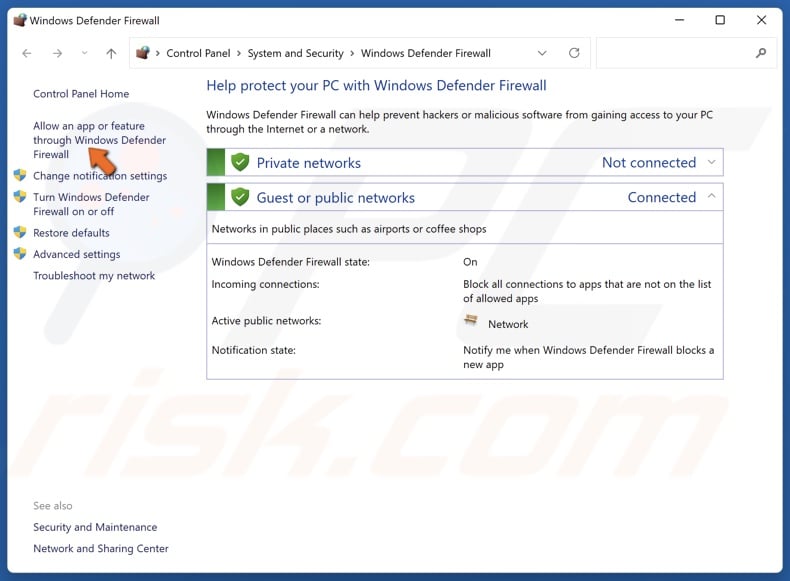This screenshot has width=790, height=581.
Task: Click shield icon beside Change notification settings
Action: click(x=20, y=175)
